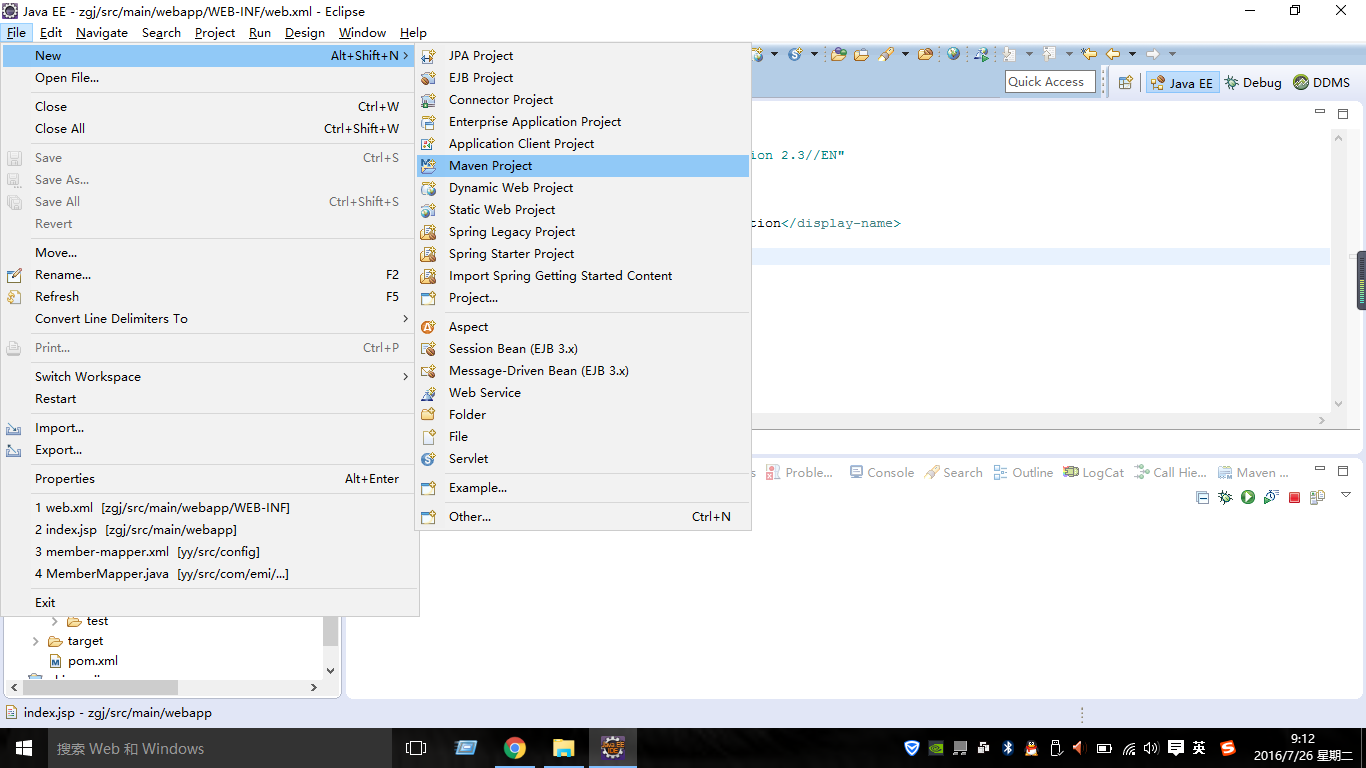Viewport: 1366px width, 768px height.
Task: Open the search toolbar dropdown arrow
Action: coord(907,54)
